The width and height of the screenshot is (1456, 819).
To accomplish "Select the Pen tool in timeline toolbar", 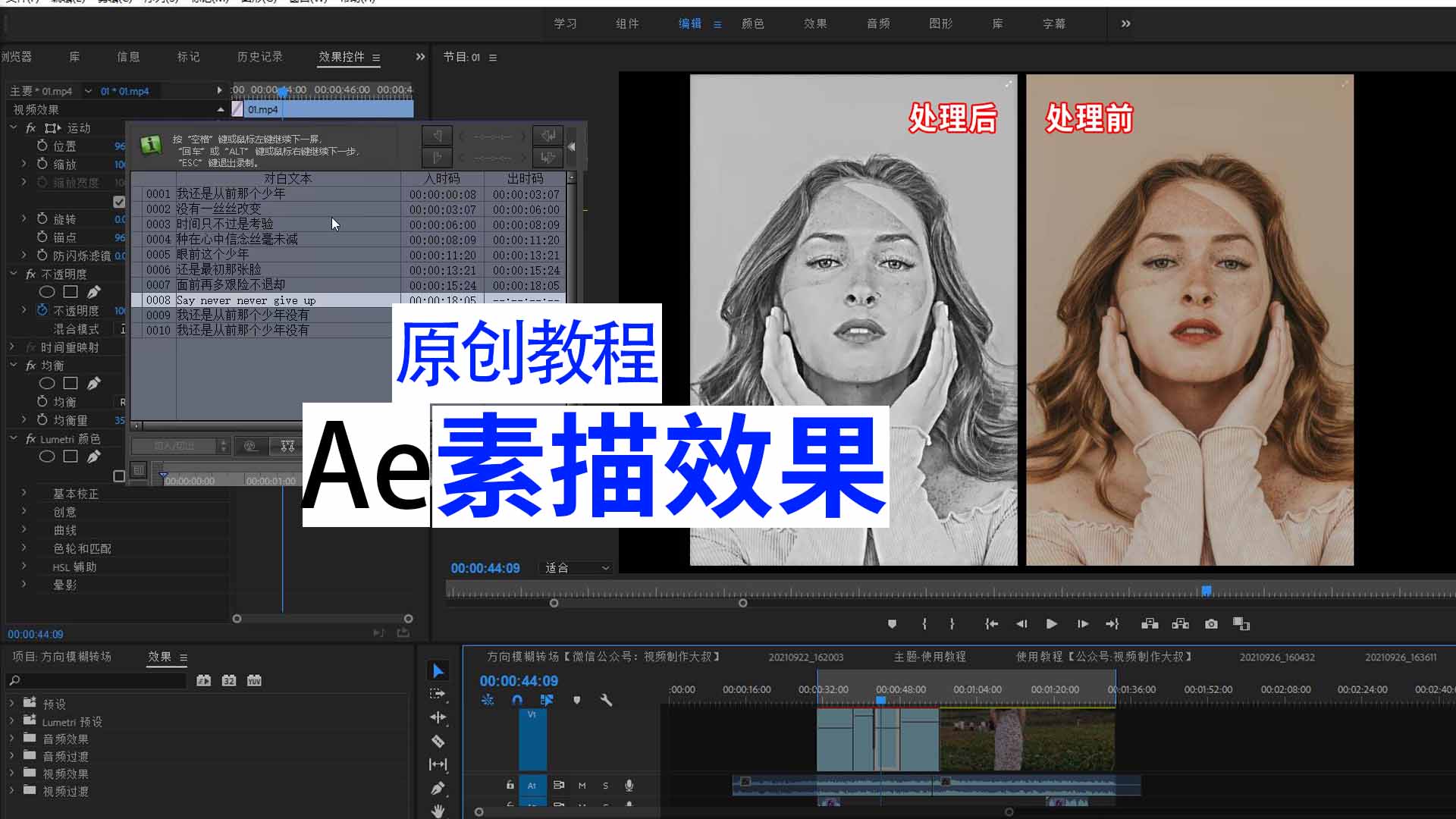I will (x=438, y=789).
